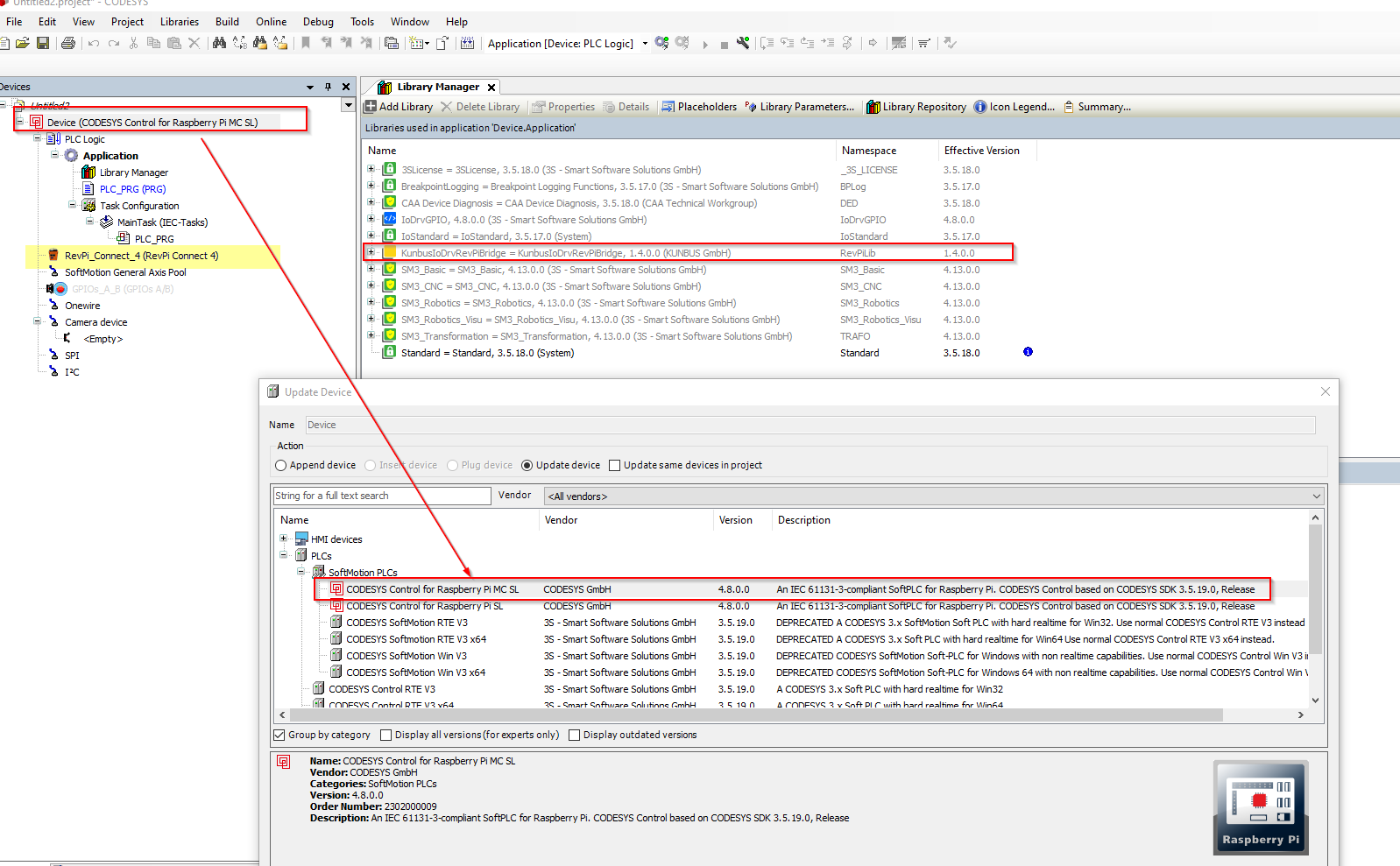Viewport: 1400px width, 866px height.
Task: Click the horizontal scrollbar in device list
Action: [x=758, y=715]
